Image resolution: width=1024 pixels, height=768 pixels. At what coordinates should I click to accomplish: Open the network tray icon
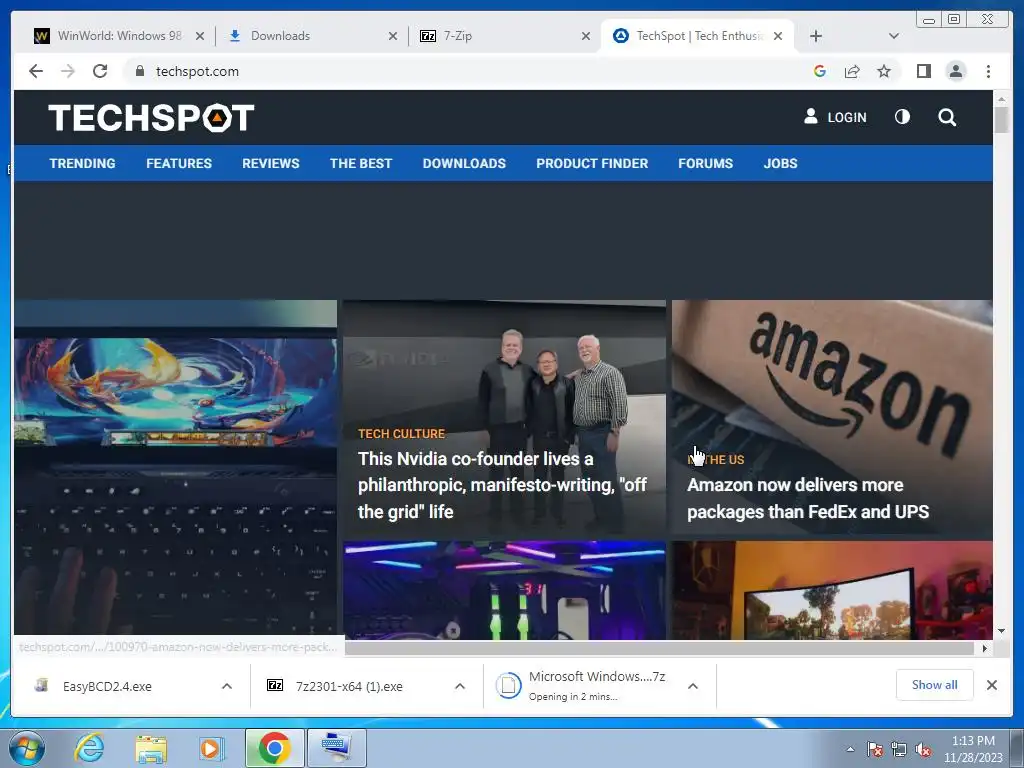point(899,749)
